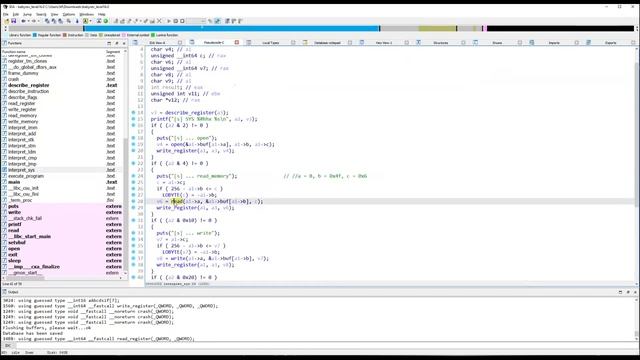The width and height of the screenshot is (640, 360).
Task: Toggle breakpoint dot at code line 18
Action: tap(133, 138)
